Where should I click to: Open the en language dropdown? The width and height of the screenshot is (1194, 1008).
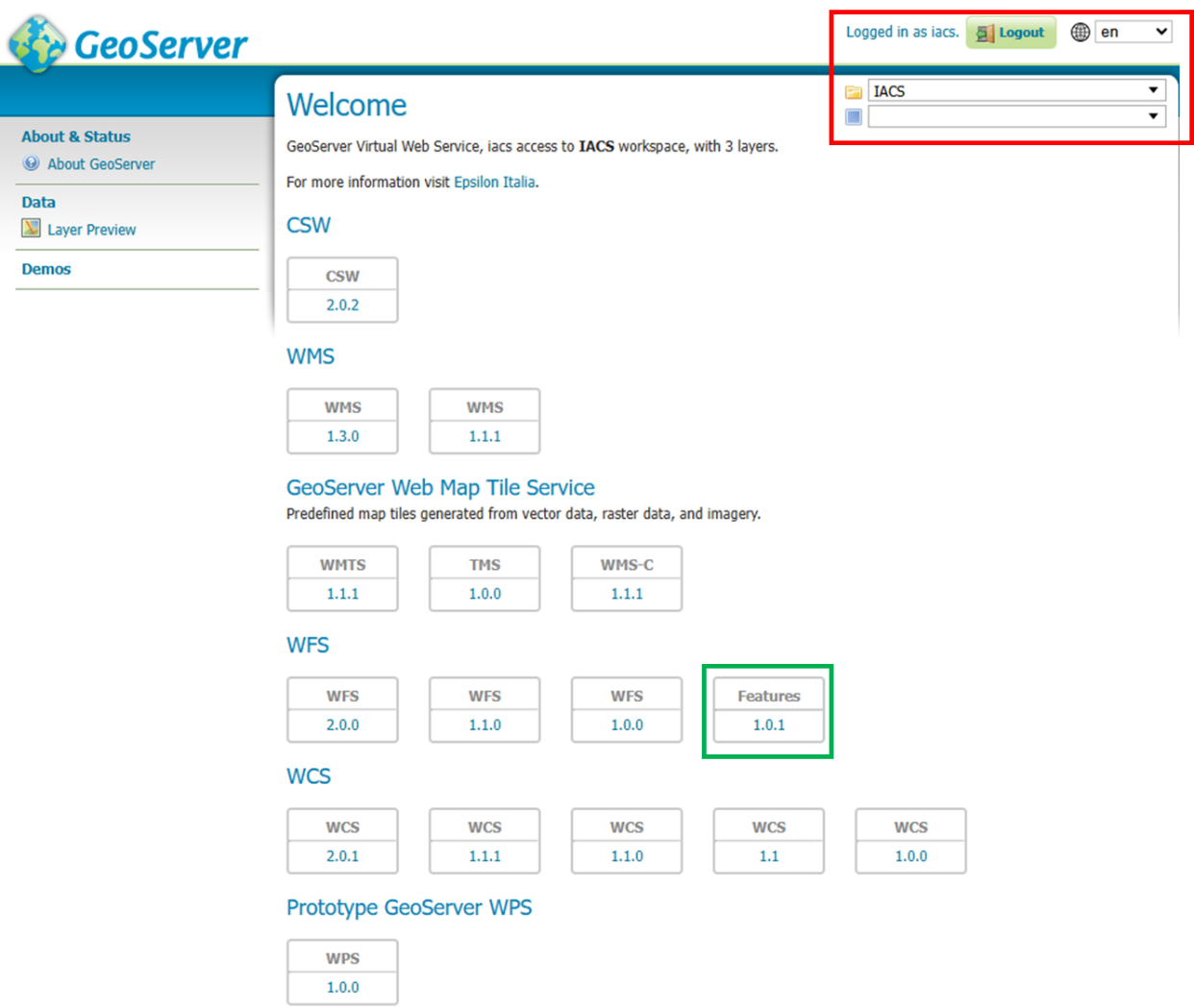tap(1132, 32)
